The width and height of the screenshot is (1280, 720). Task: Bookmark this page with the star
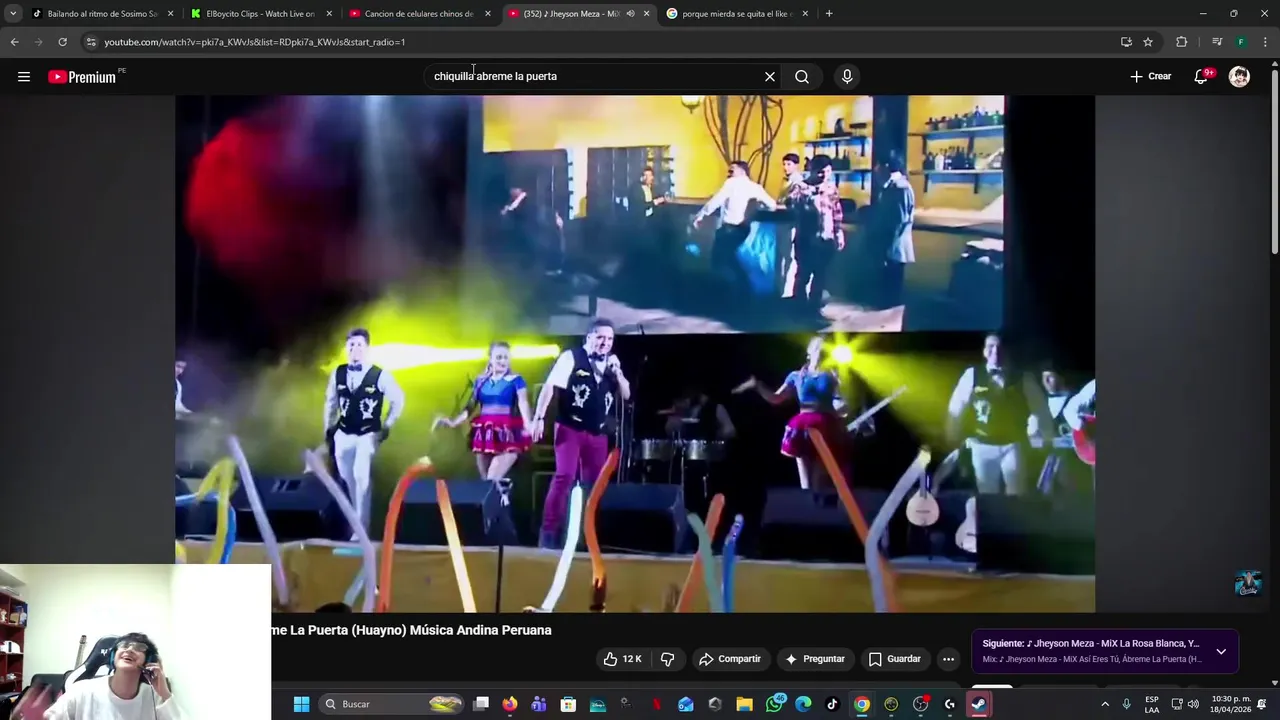pyautogui.click(x=1148, y=42)
